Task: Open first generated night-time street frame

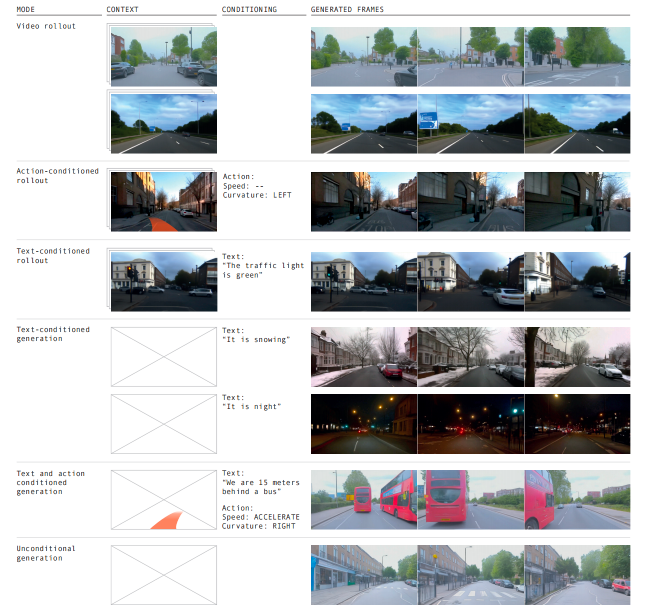Action: click(364, 424)
